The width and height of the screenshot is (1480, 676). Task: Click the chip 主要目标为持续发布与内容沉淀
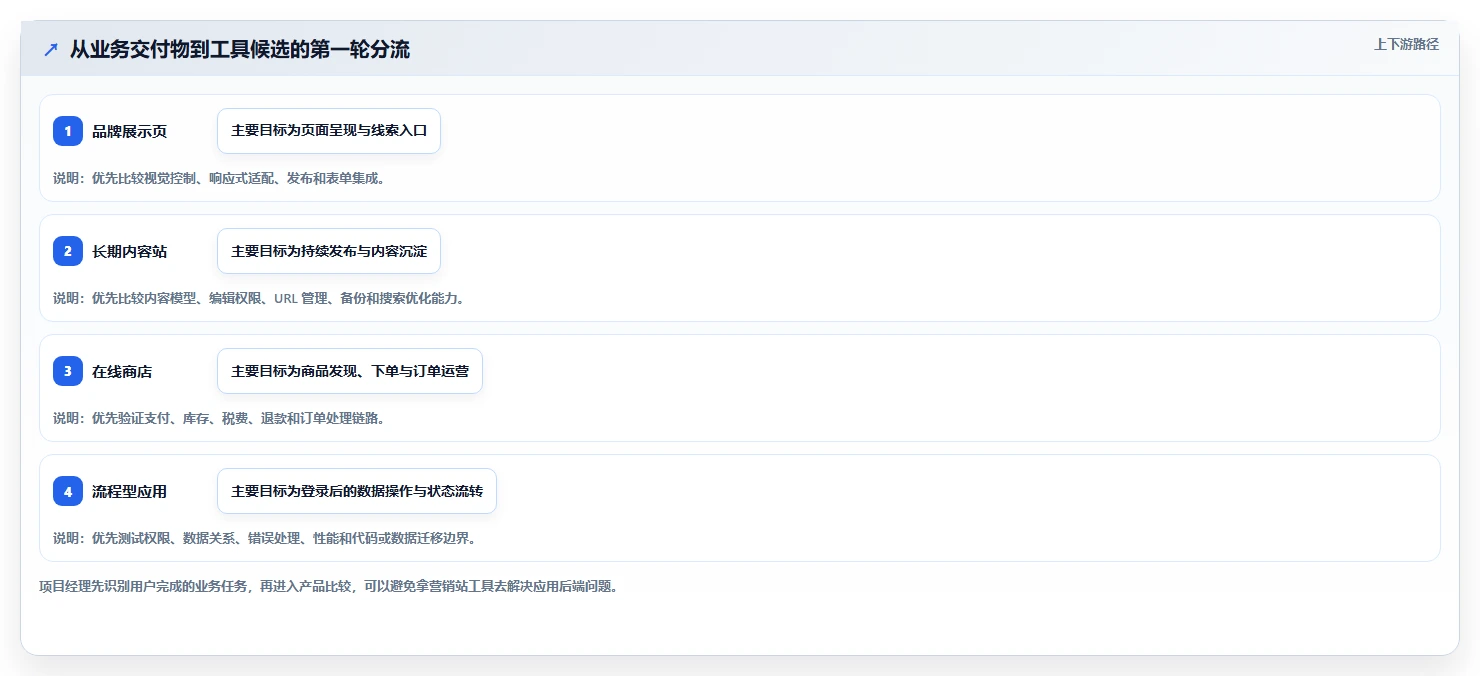point(329,251)
